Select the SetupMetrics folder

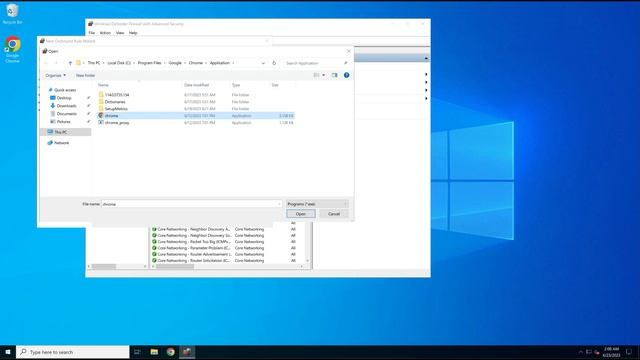[x=196, y=109]
